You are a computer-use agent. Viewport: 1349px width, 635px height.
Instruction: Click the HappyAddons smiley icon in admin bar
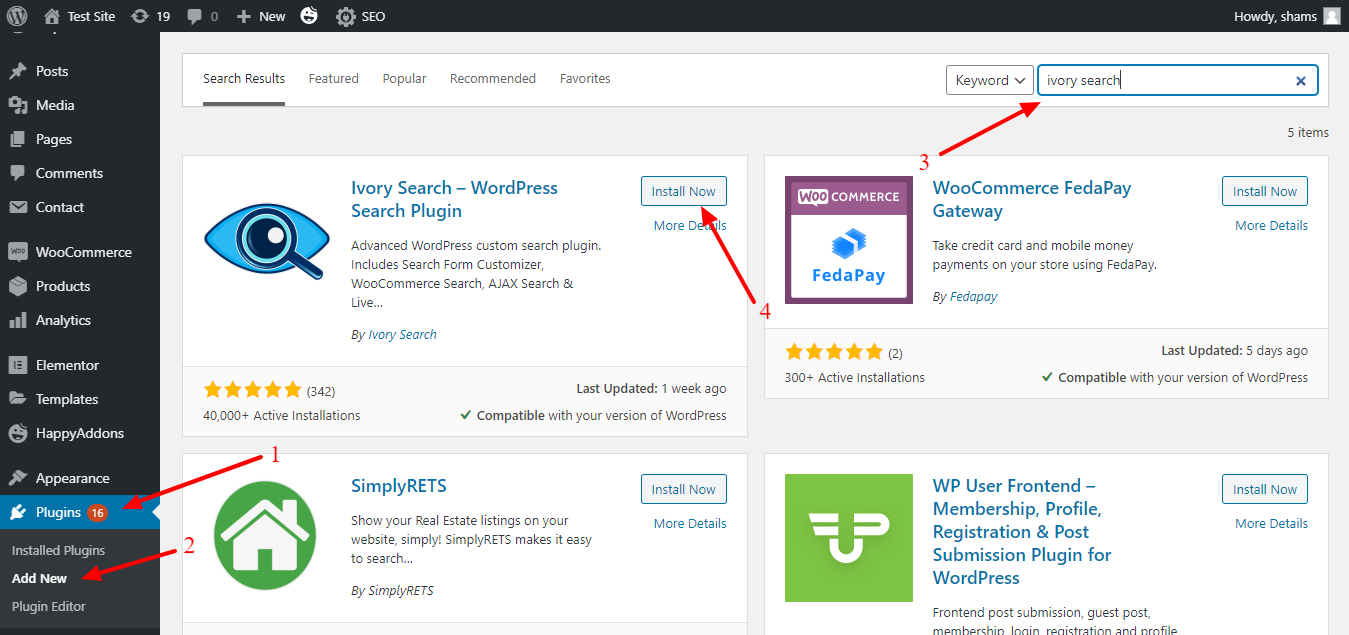click(309, 16)
